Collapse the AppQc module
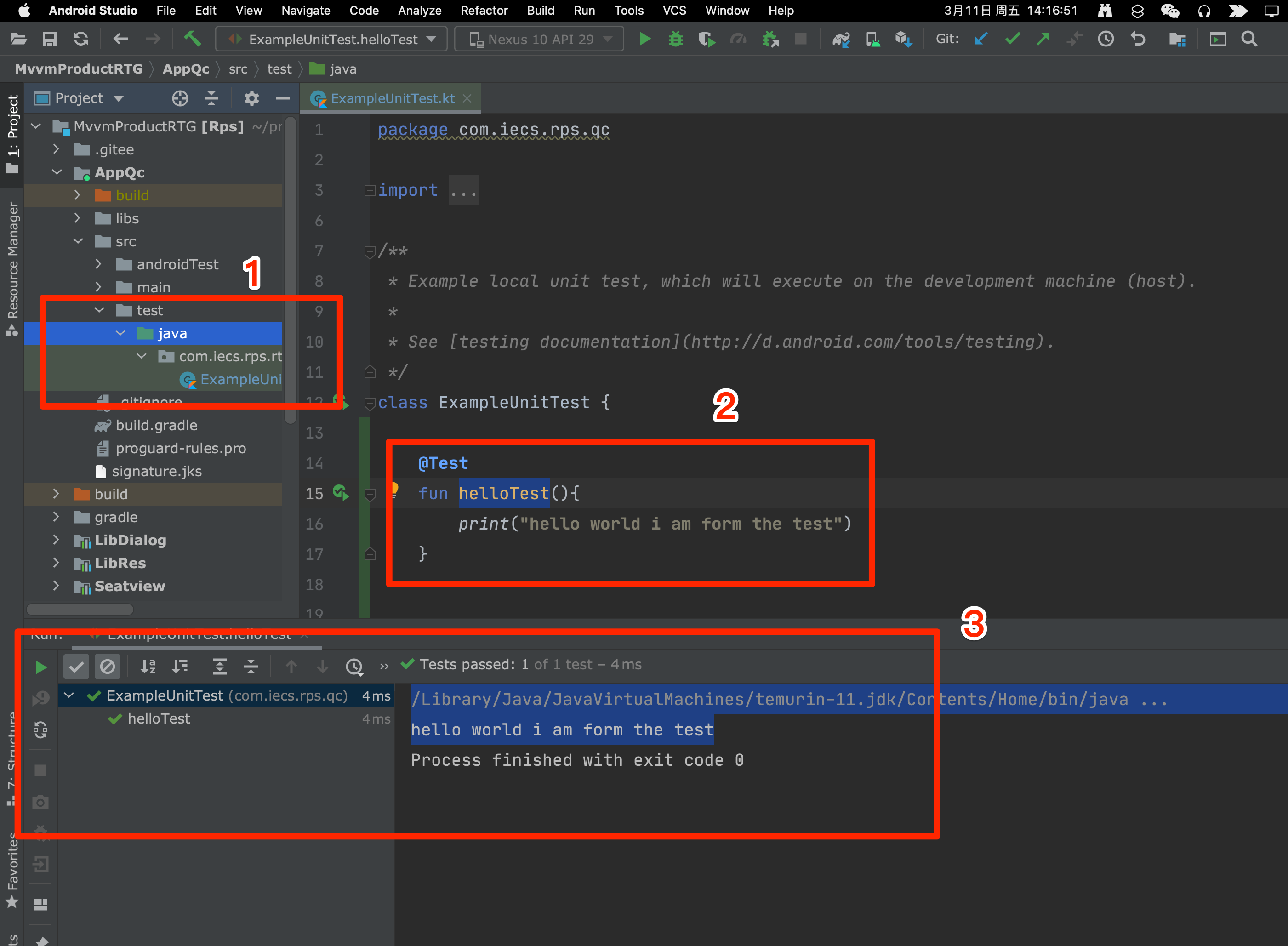 [x=56, y=172]
